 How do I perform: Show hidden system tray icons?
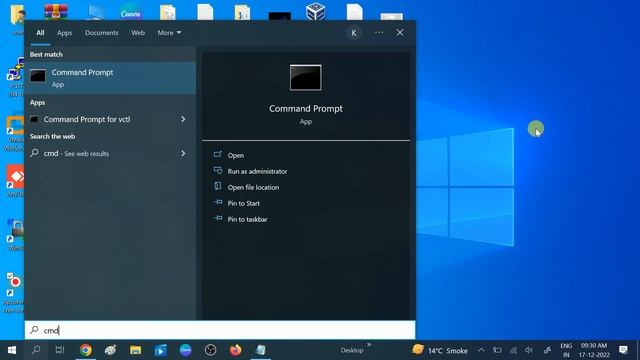pos(481,350)
